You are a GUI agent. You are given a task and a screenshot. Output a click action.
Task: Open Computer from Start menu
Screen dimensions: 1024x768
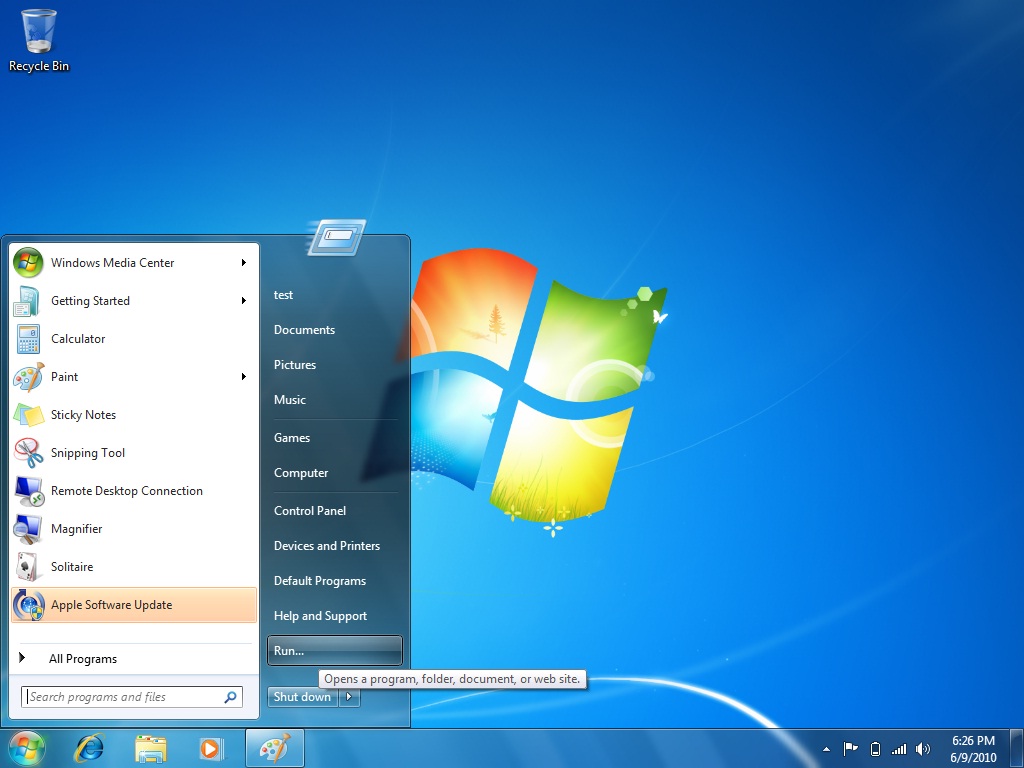tap(300, 473)
